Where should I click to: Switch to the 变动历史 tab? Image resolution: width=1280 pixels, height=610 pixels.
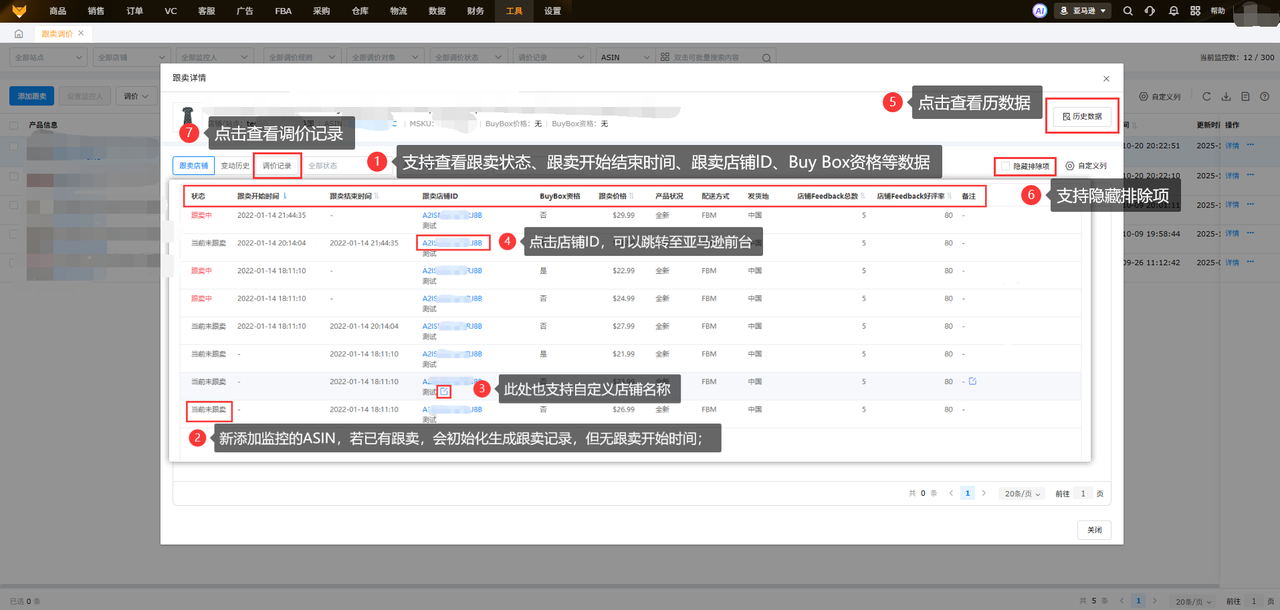[x=235, y=166]
